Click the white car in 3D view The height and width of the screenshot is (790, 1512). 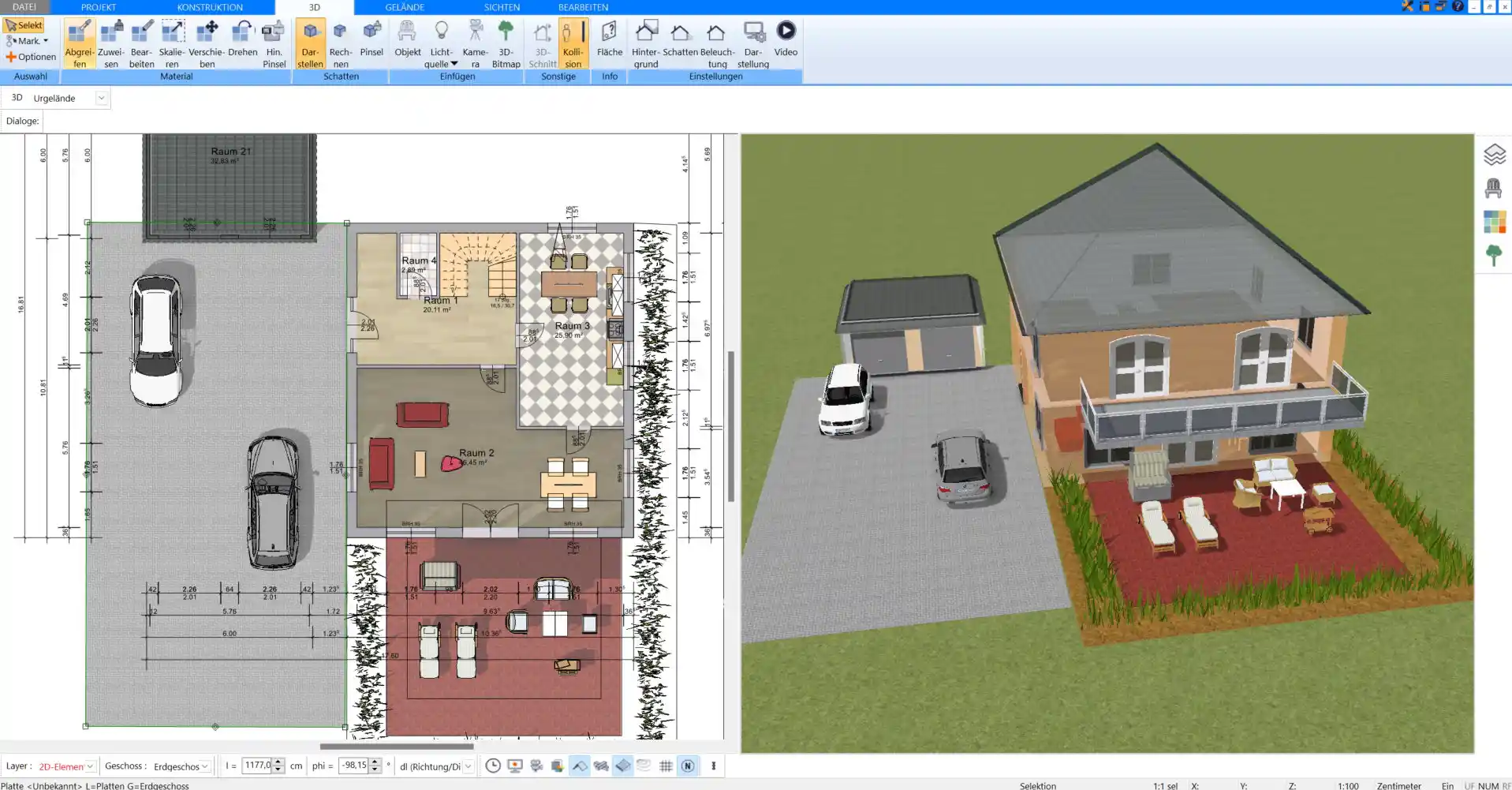click(x=845, y=399)
